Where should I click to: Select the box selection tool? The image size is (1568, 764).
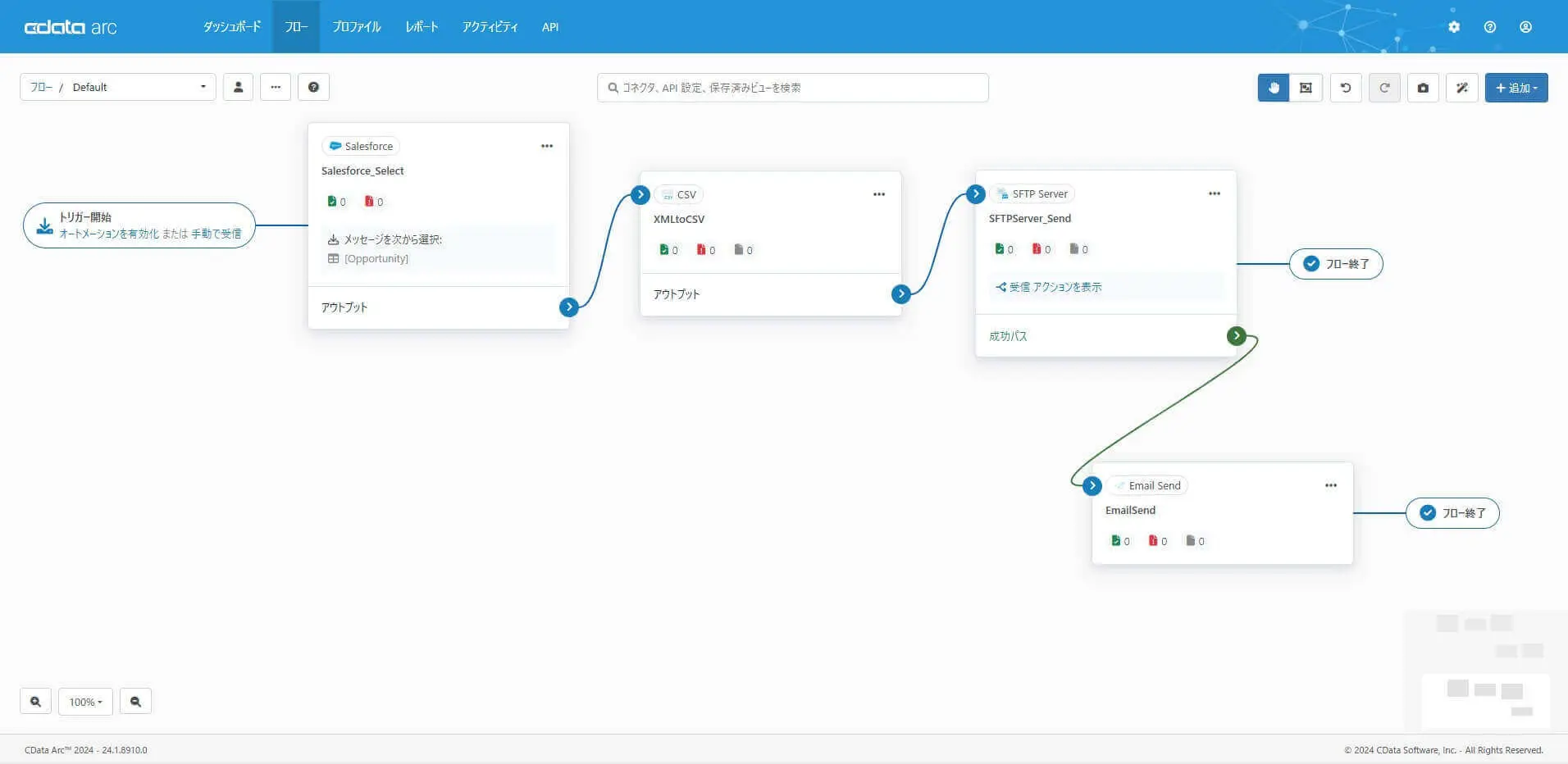click(x=1306, y=88)
